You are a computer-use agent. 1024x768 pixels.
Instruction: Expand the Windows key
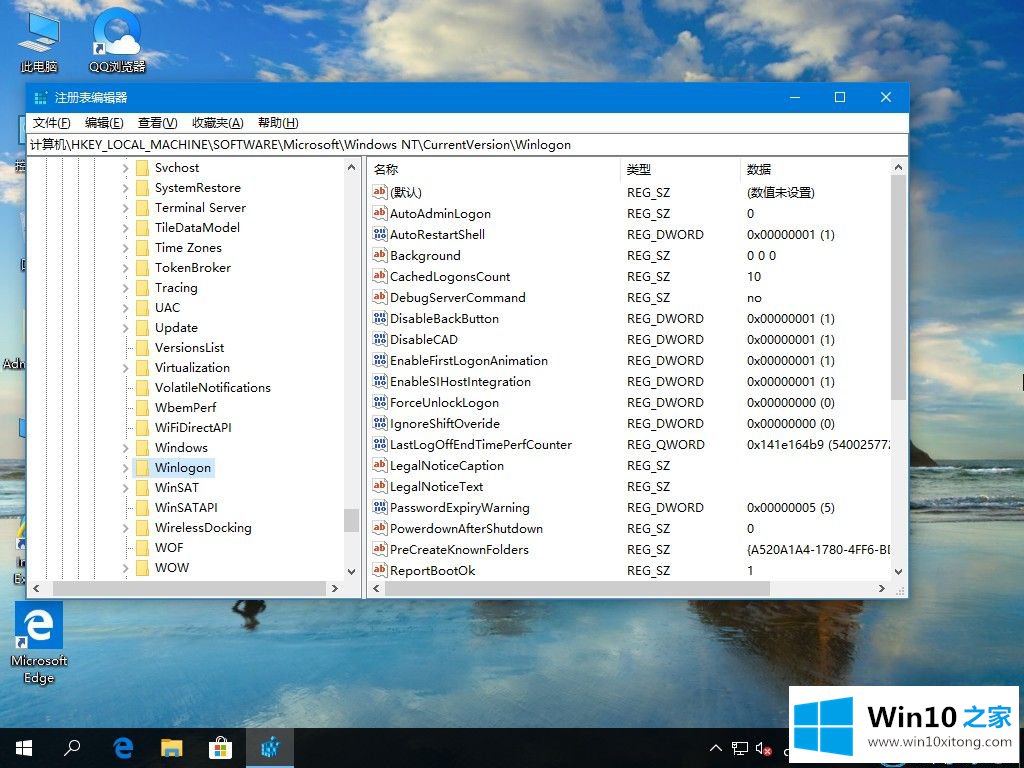125,448
